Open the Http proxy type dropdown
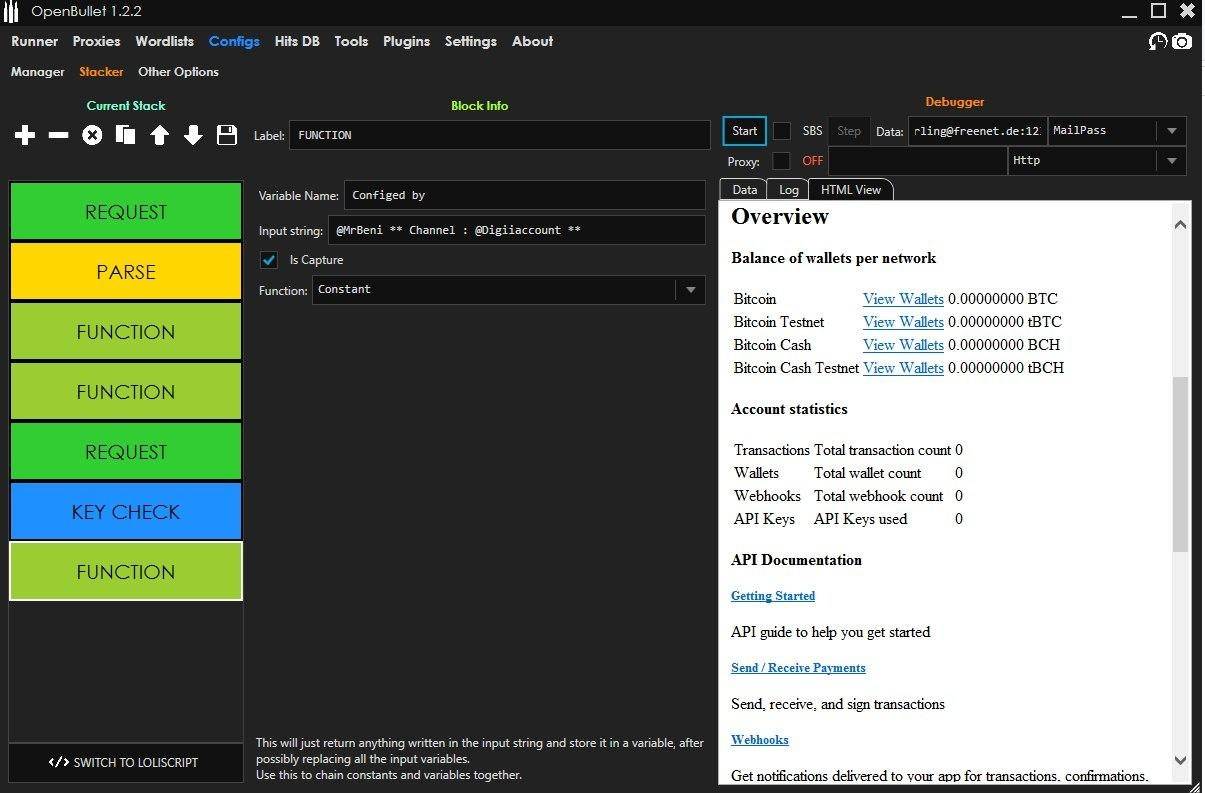 coord(1171,161)
